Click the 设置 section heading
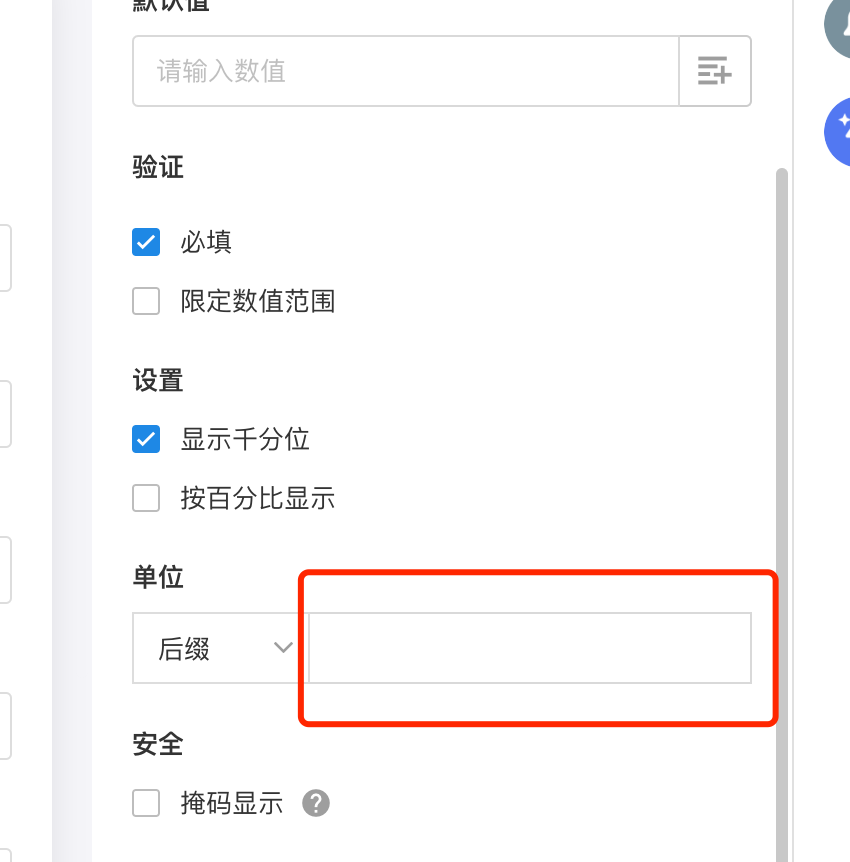This screenshot has width=850, height=862. [158, 381]
